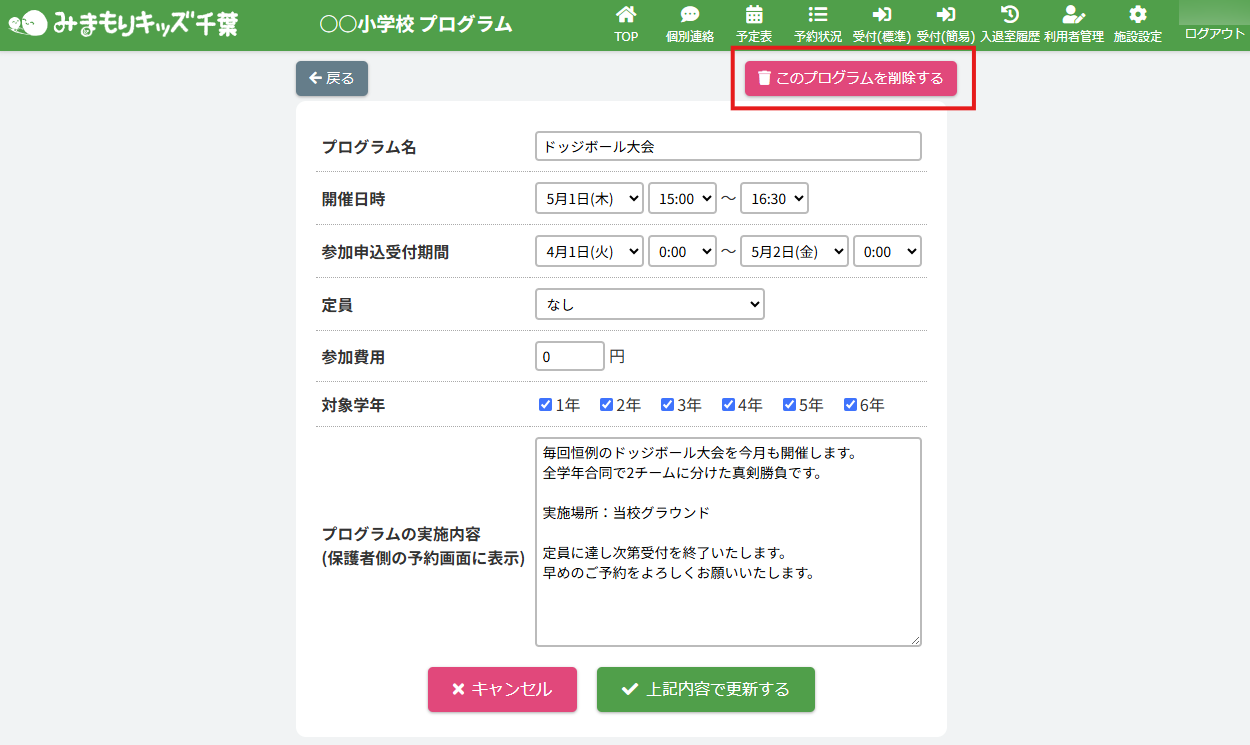Open 受付(標準) sign-in icon

881,15
